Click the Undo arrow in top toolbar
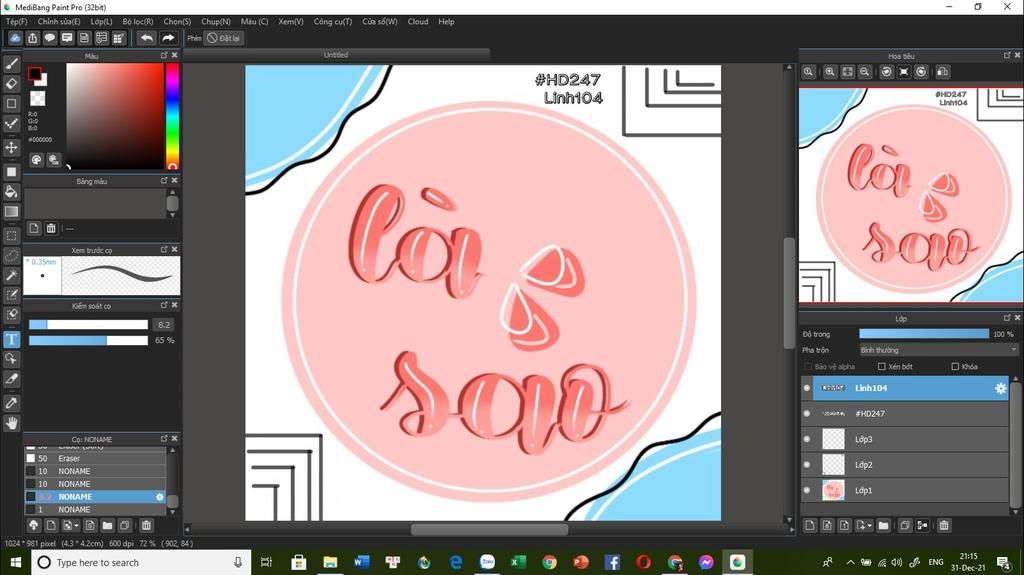The width and height of the screenshot is (1024, 575). pos(147,38)
